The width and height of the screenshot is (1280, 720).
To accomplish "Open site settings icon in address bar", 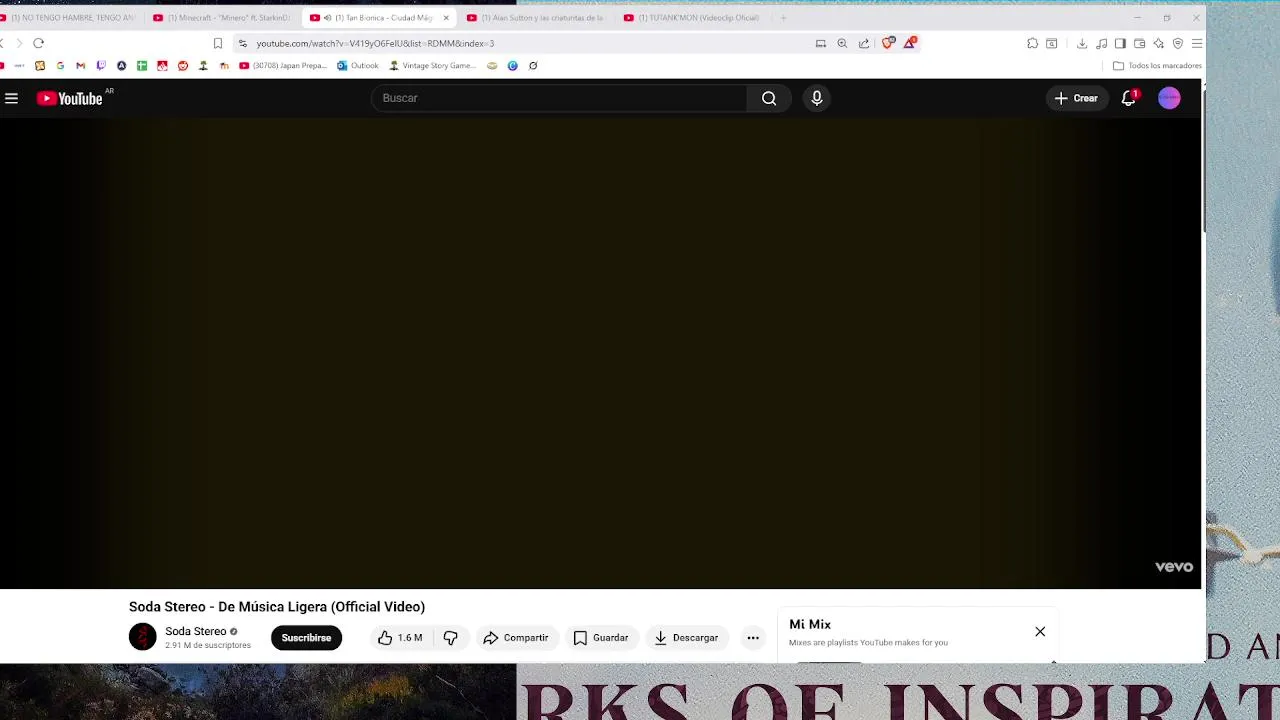I will click(x=242, y=43).
